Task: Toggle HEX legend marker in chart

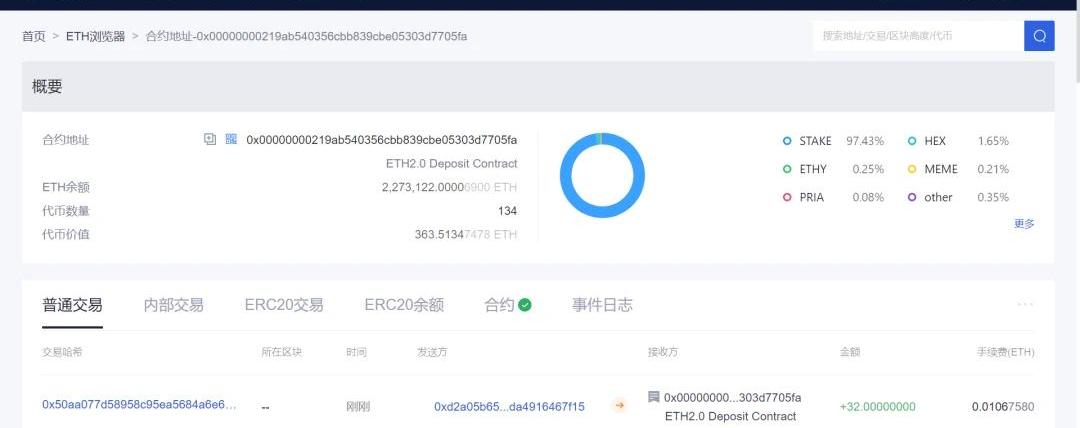Action: tap(912, 142)
